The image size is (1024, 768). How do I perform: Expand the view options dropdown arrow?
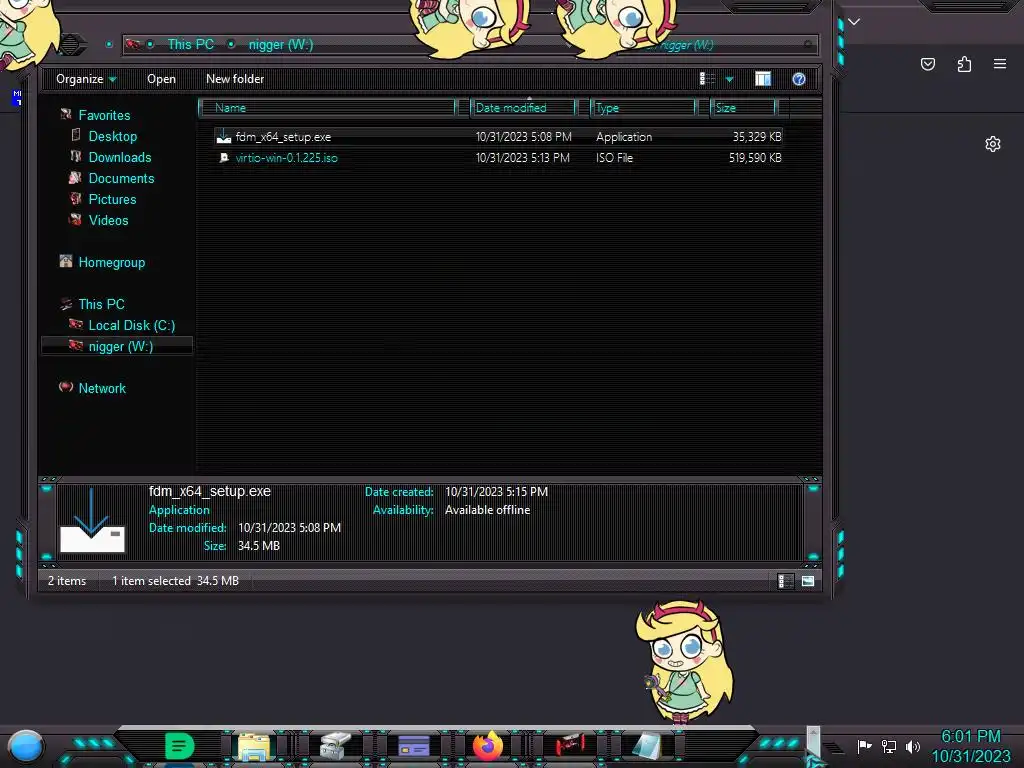[729, 79]
